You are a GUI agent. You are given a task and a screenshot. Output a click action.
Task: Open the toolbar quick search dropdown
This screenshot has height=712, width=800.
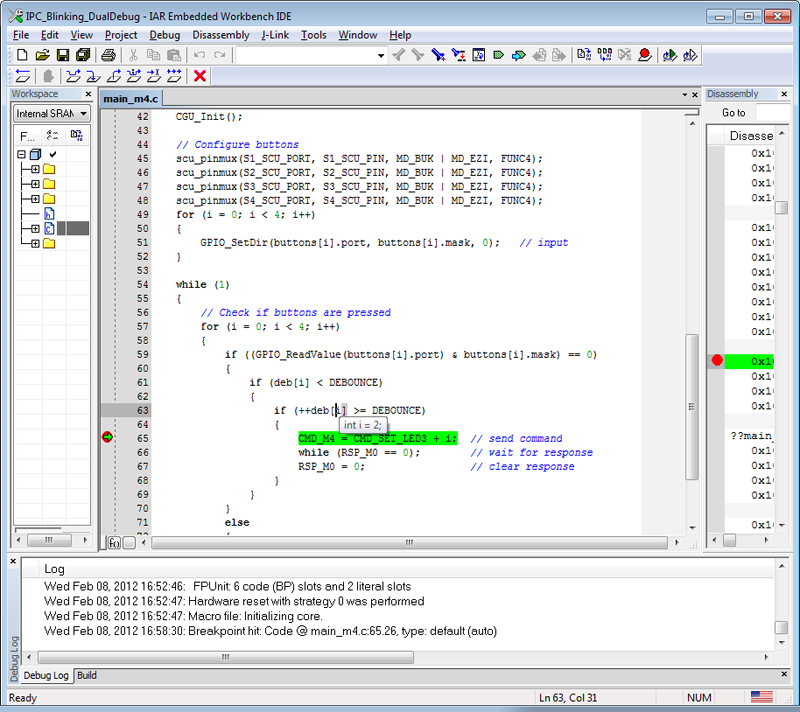[x=381, y=56]
